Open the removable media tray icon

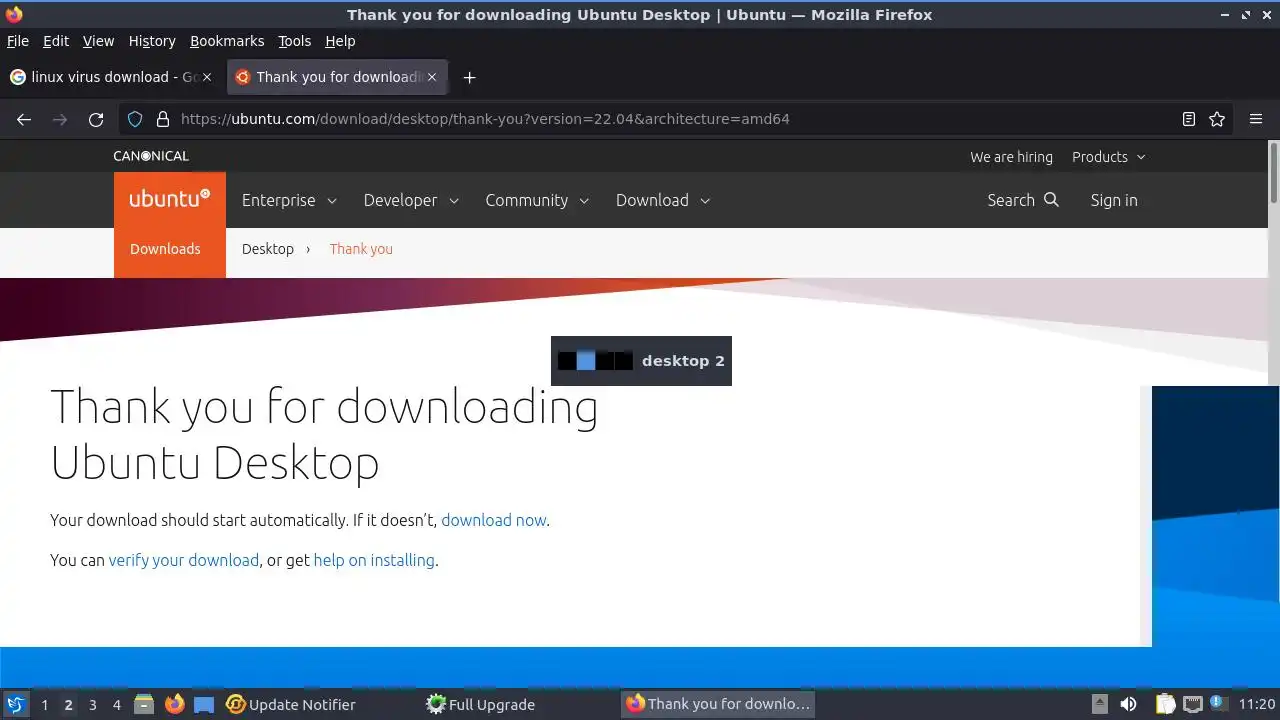(x=1099, y=704)
